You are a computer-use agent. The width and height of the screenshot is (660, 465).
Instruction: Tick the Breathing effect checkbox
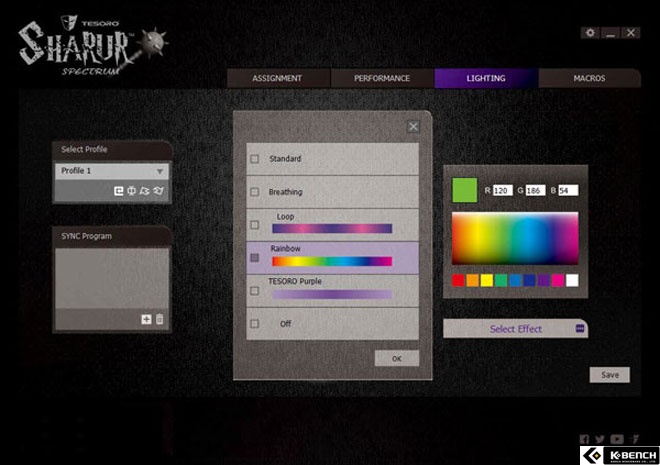click(255, 192)
